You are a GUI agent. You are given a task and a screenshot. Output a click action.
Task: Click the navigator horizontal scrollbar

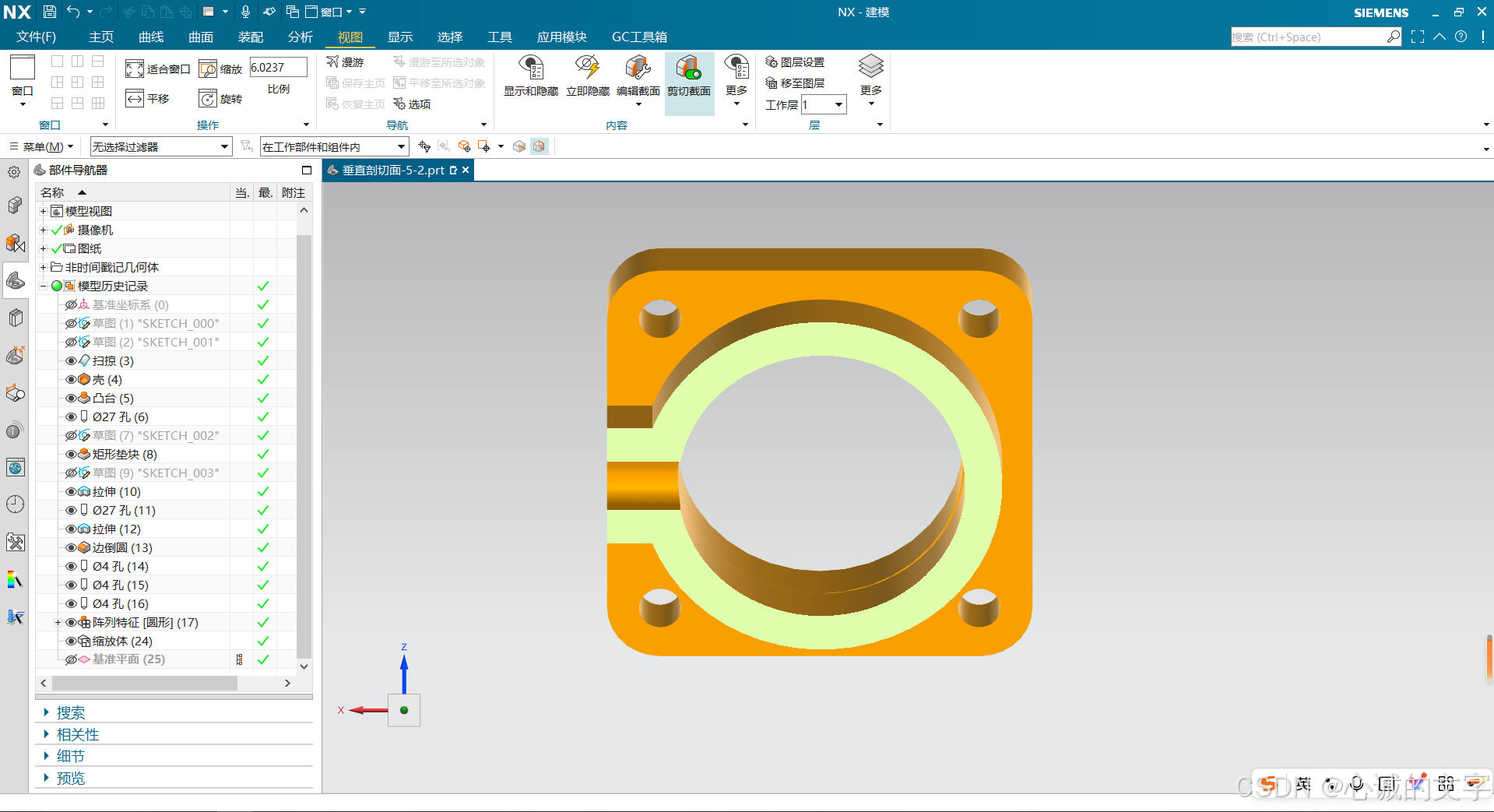(x=145, y=683)
